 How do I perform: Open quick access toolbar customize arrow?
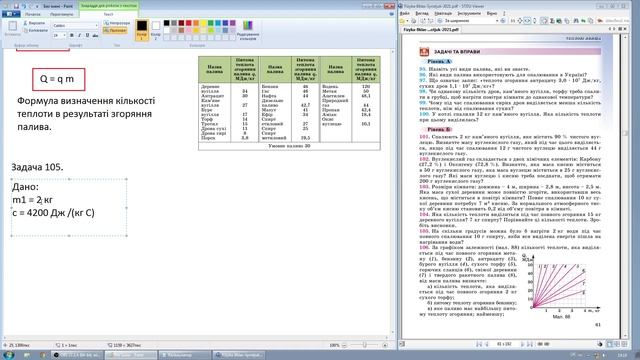(38, 6)
